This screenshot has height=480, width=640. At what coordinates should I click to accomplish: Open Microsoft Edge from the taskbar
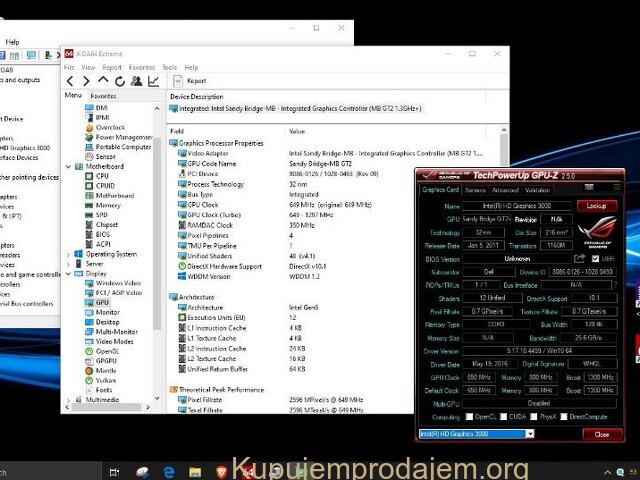(169, 471)
